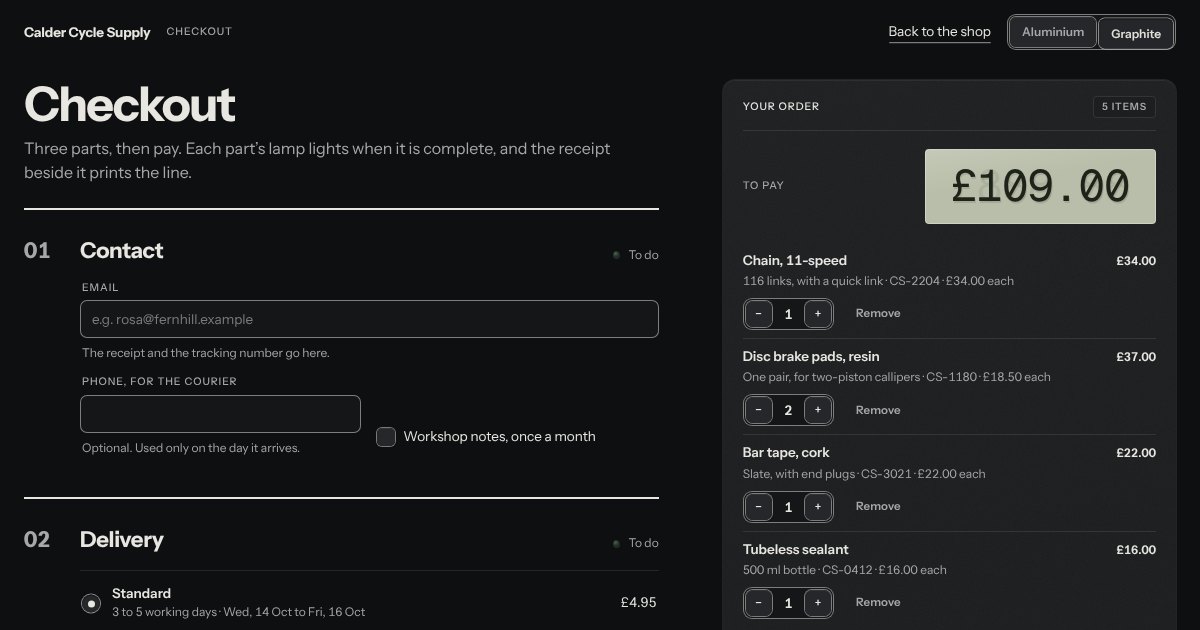Focus the Email input field
This screenshot has height=630, width=1200.
tap(369, 319)
